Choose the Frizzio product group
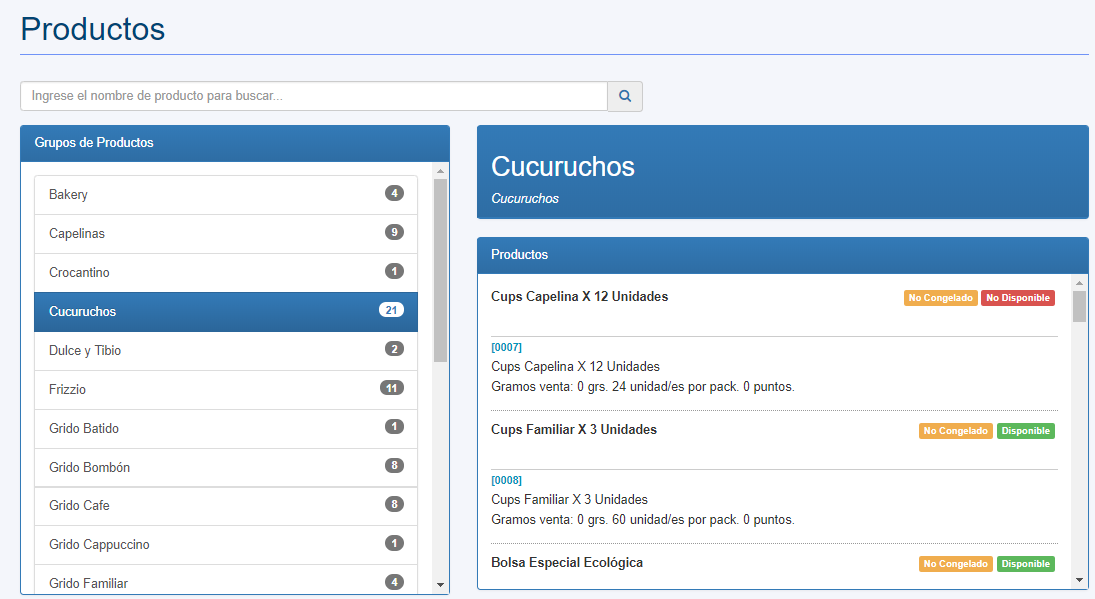The image size is (1095, 599). (226, 390)
